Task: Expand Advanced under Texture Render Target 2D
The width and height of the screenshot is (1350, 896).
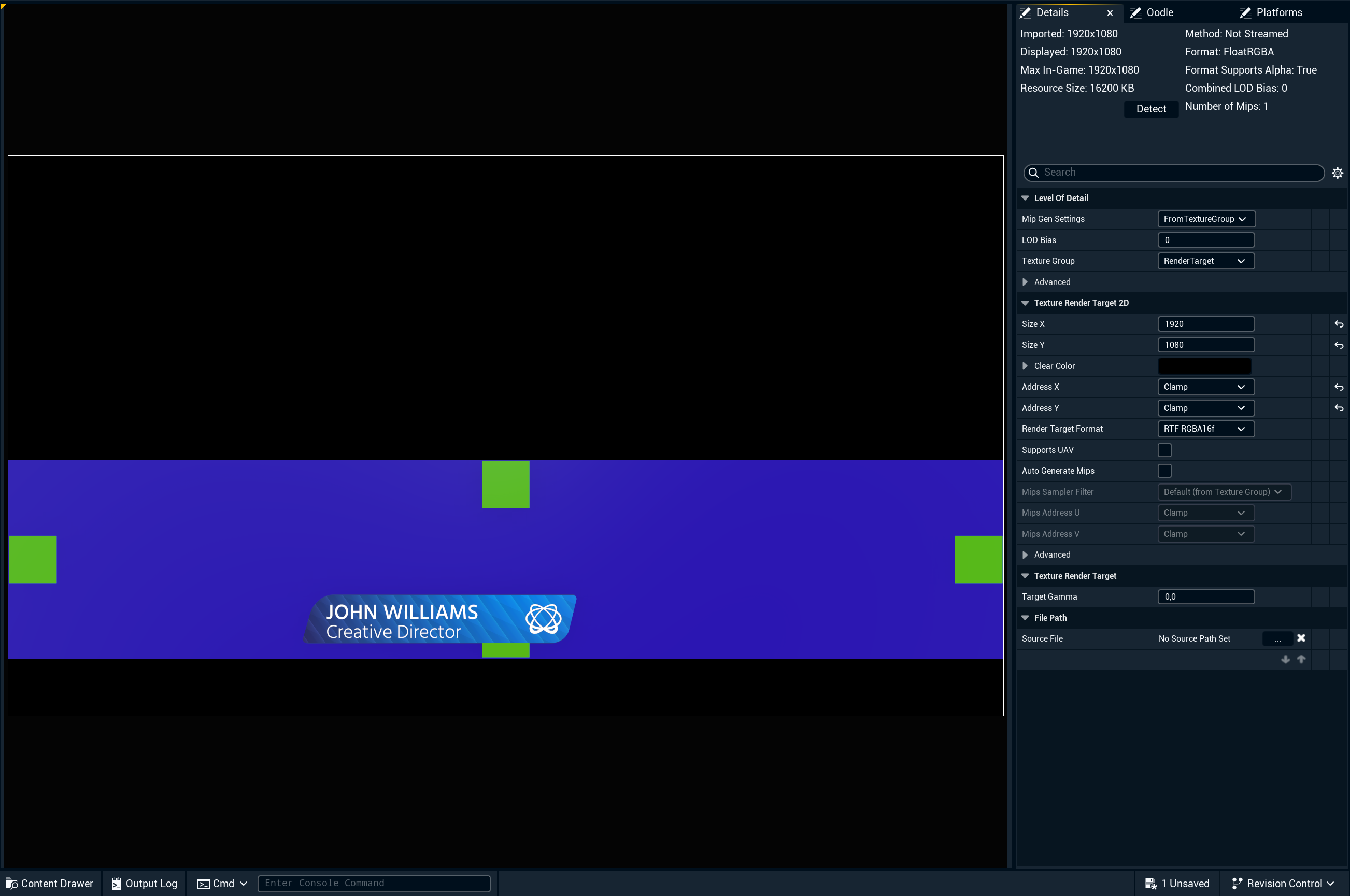Action: click(1025, 555)
